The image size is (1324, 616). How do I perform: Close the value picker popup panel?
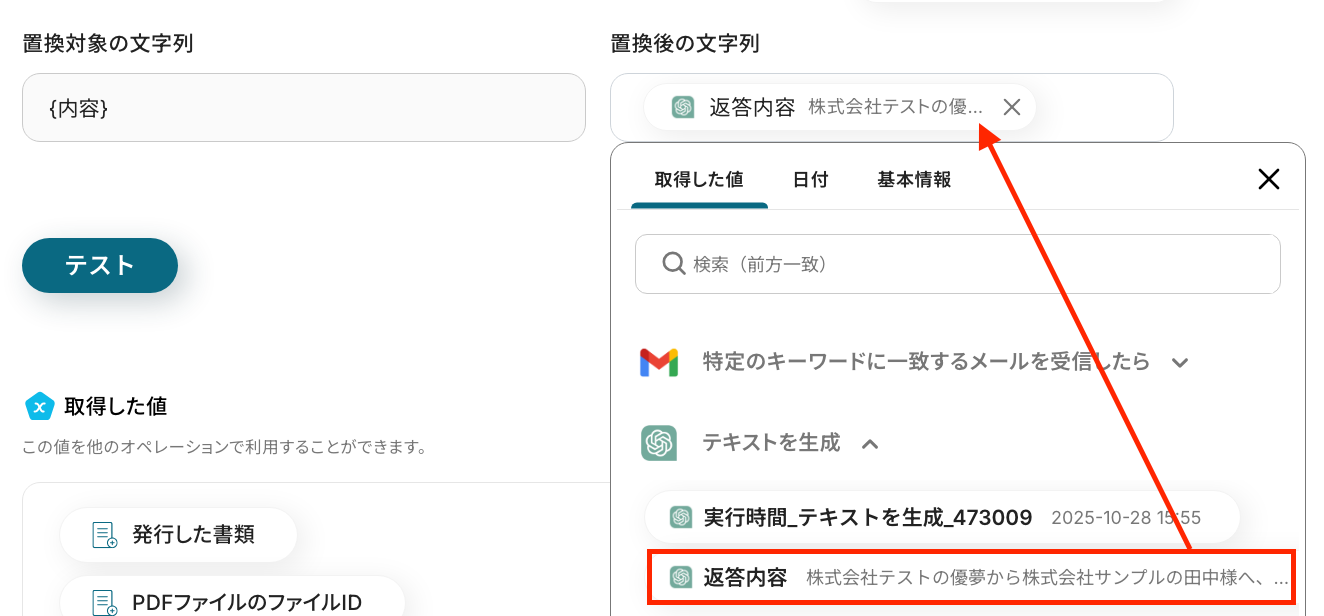point(1268,180)
